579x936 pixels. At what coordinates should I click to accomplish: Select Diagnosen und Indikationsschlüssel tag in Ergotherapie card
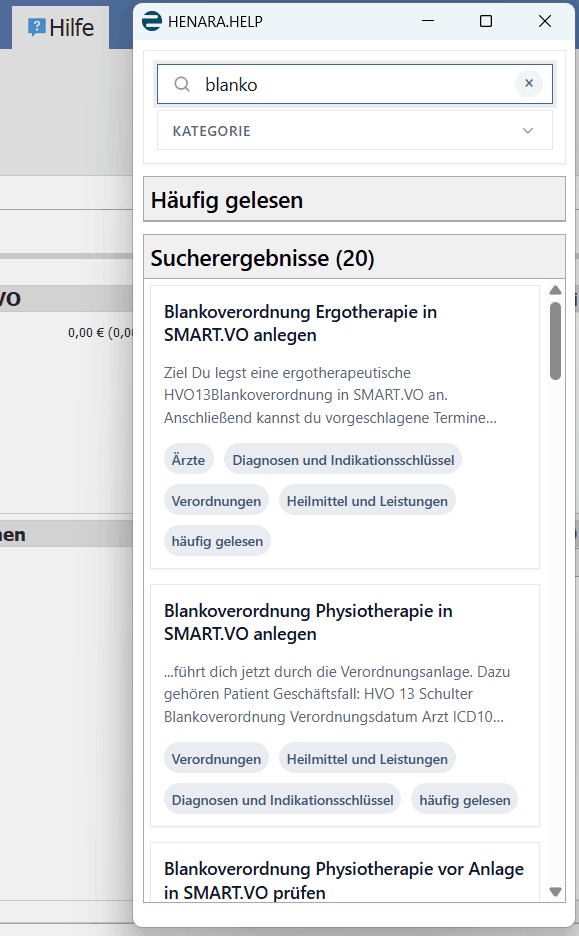click(343, 460)
